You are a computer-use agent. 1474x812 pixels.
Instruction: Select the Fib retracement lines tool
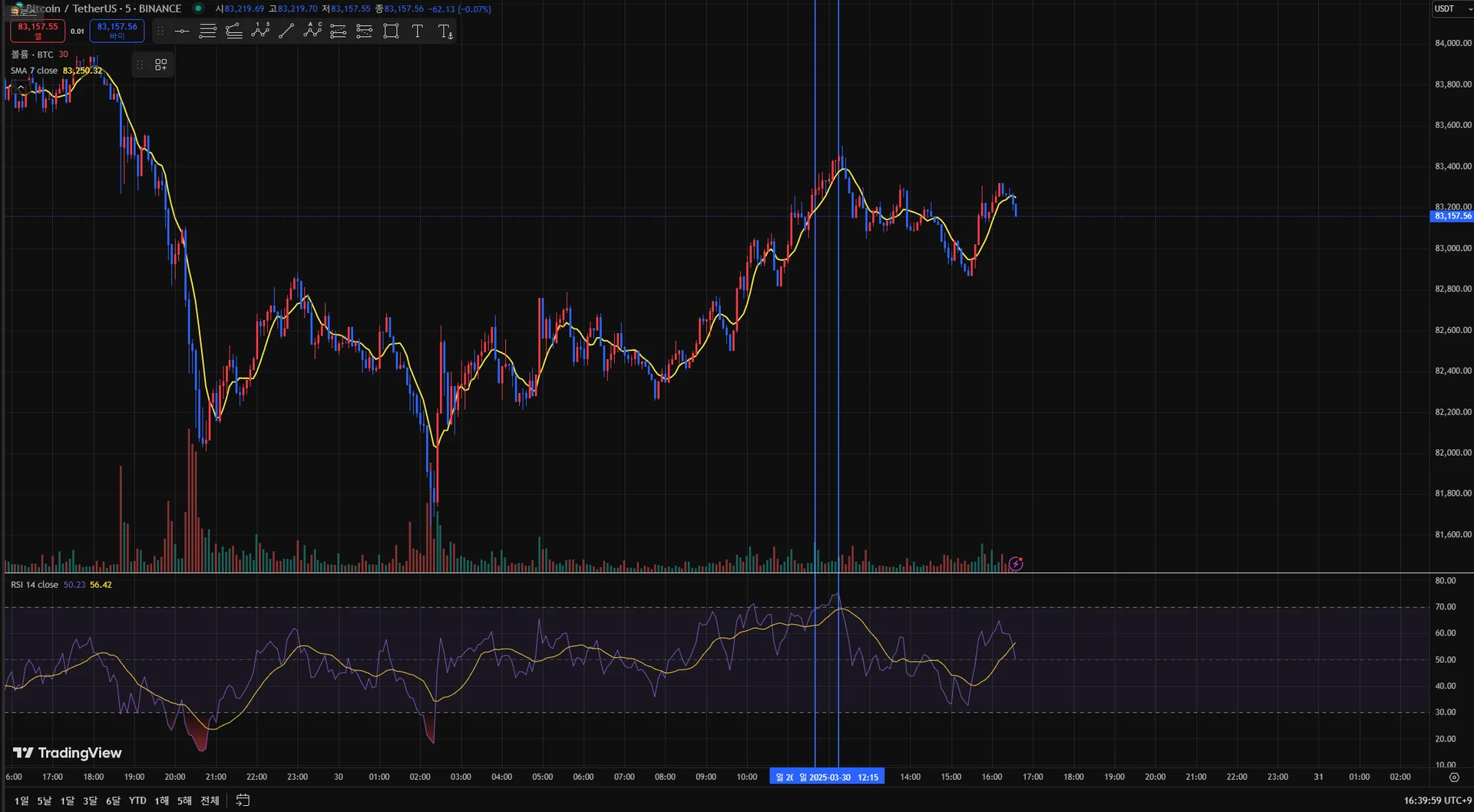[207, 31]
